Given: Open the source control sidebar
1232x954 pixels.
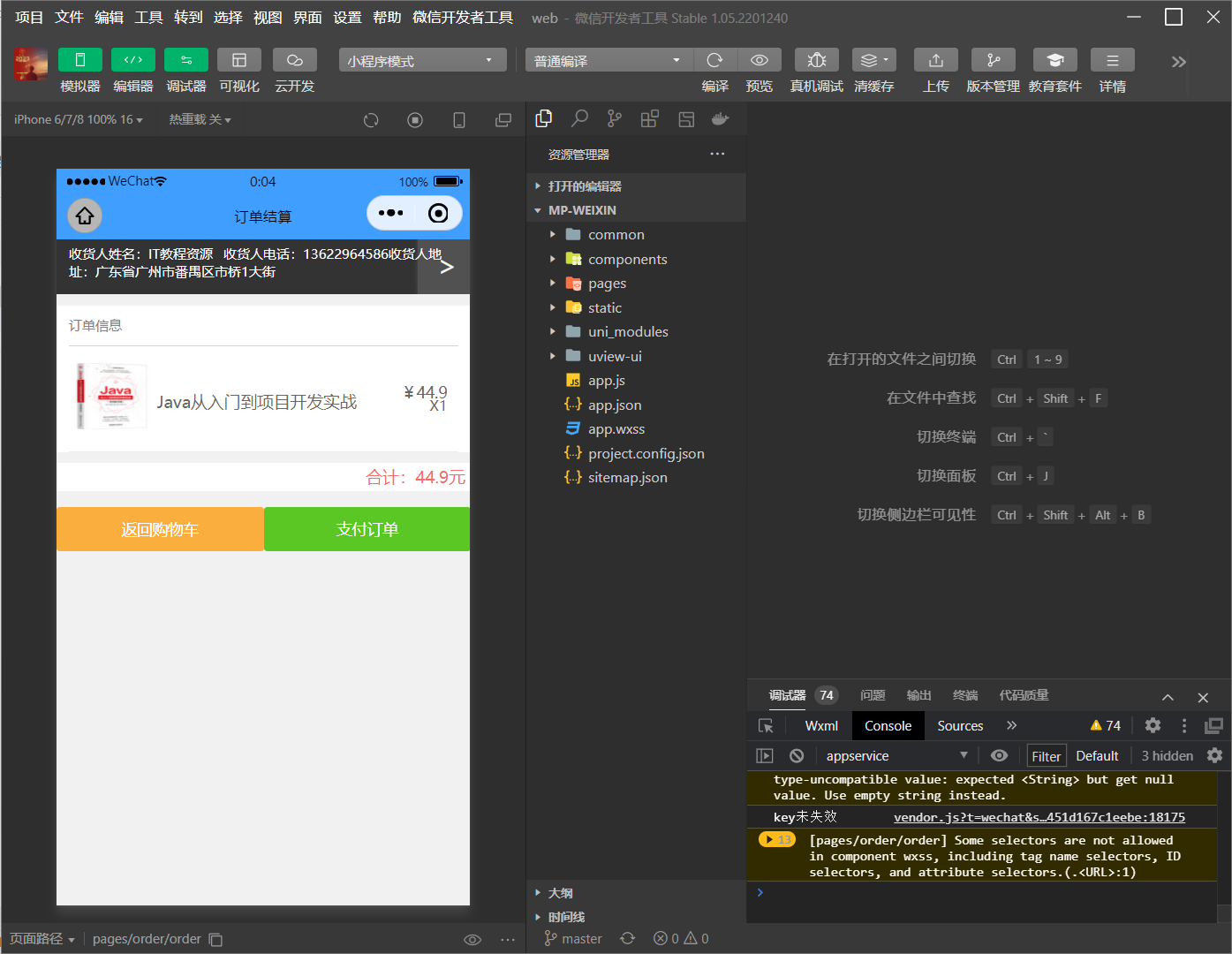Looking at the screenshot, I should [615, 118].
